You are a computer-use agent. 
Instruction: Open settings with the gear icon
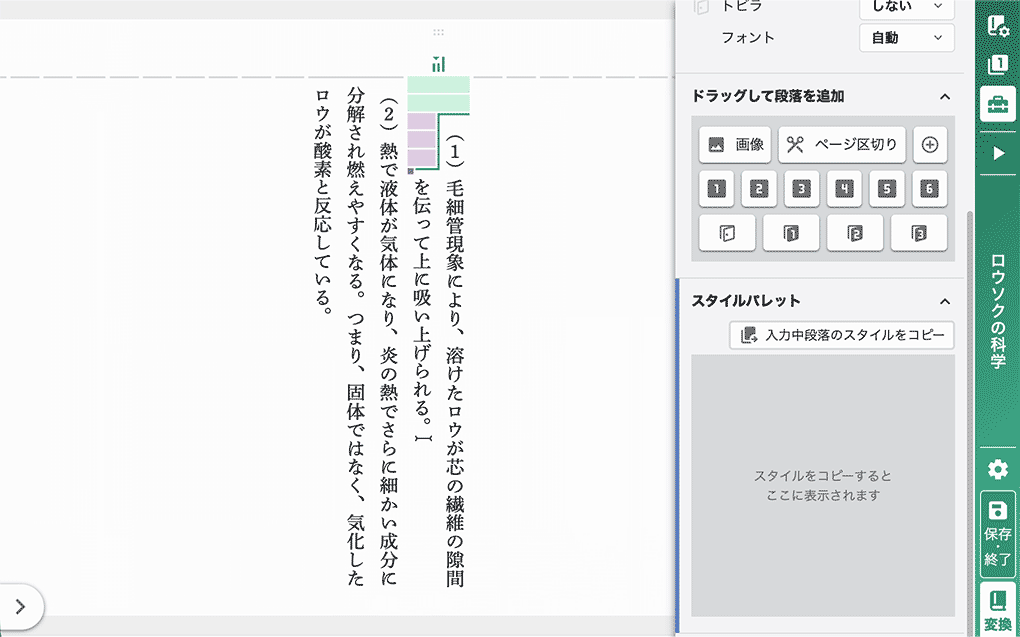pos(997,469)
